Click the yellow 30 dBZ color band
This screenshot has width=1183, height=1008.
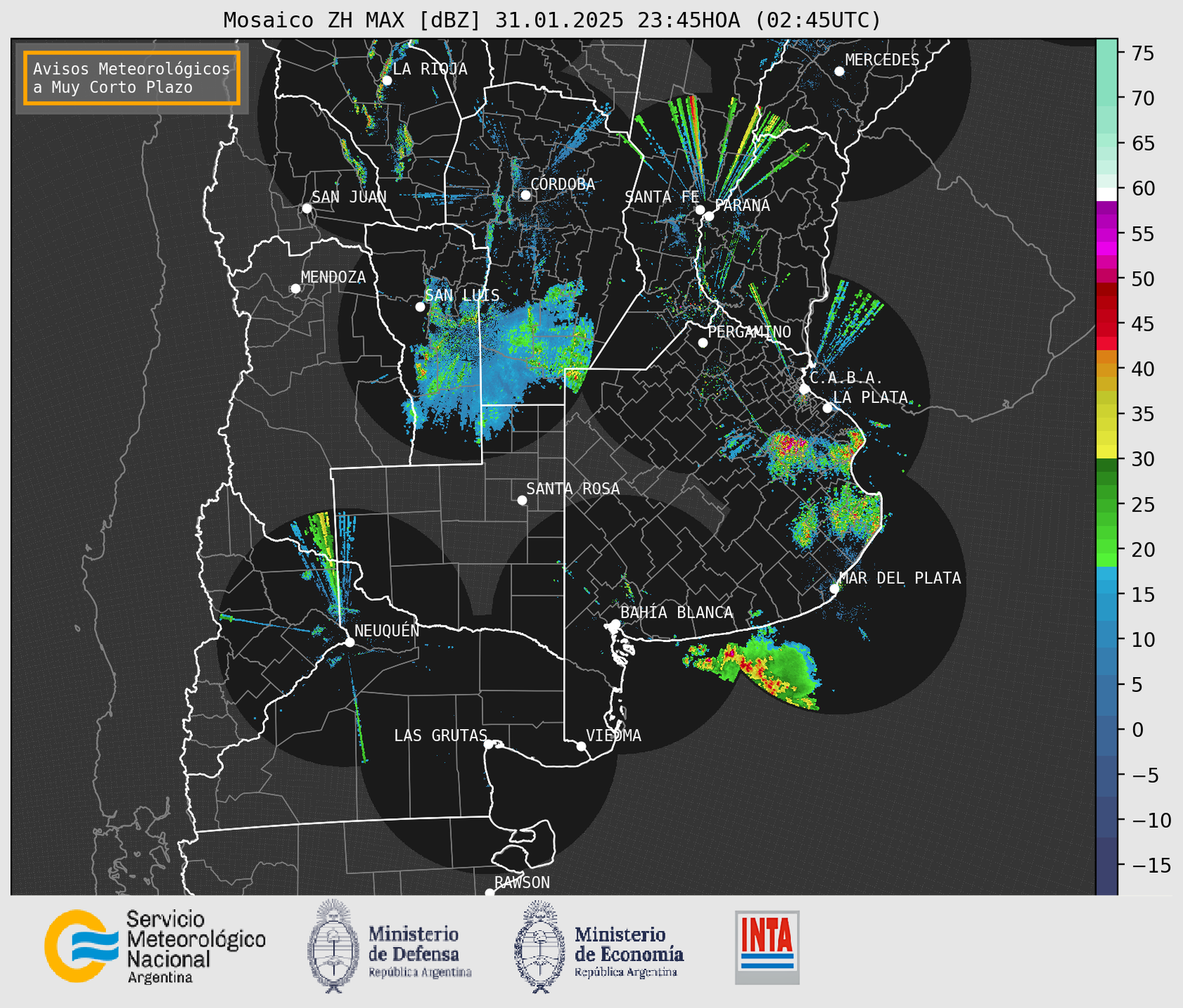tap(1107, 452)
